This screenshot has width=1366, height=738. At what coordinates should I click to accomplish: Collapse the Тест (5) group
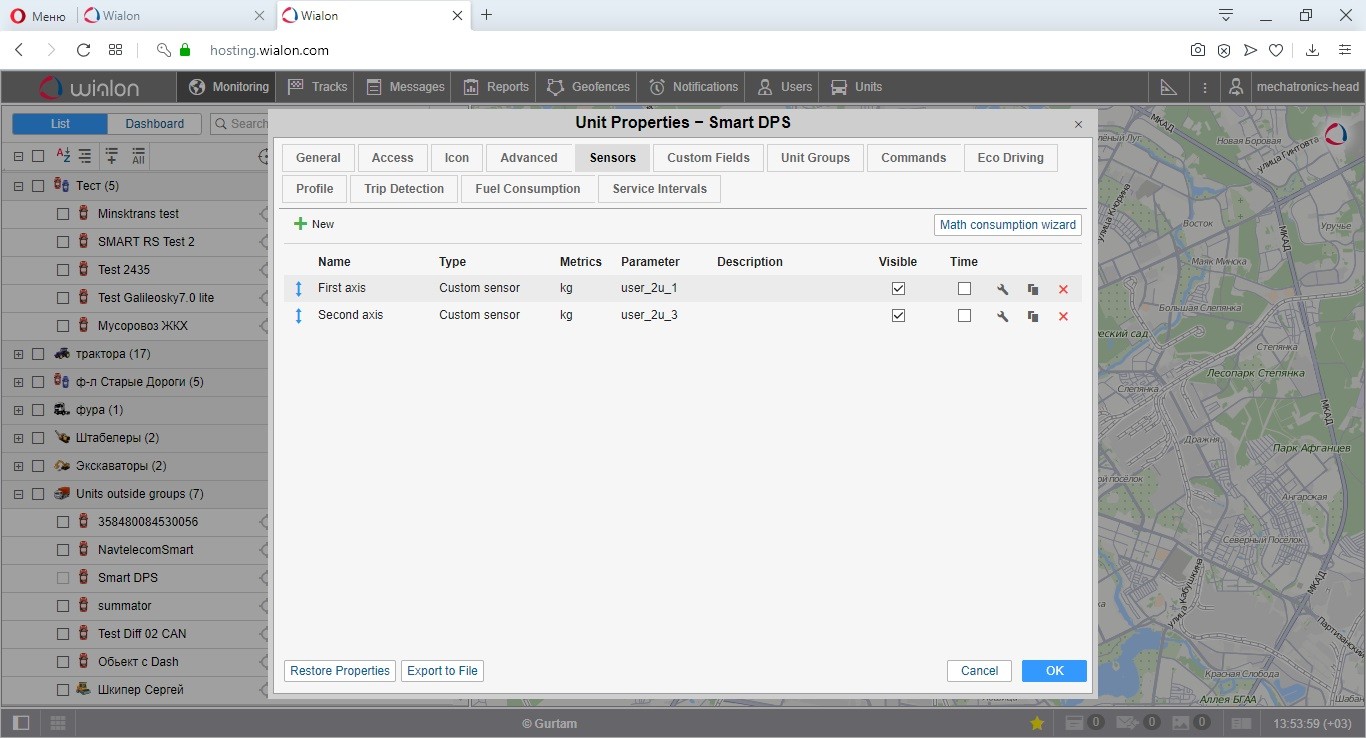click(18, 186)
